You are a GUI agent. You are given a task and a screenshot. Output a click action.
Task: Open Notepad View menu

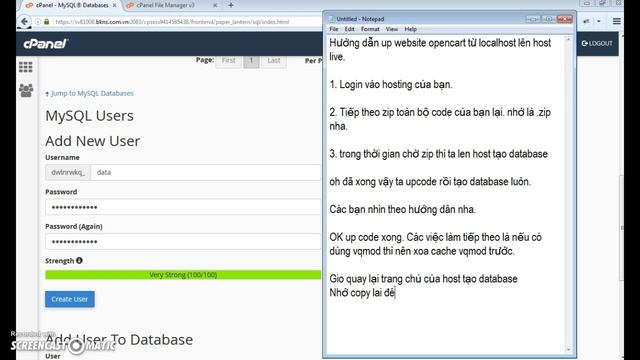pos(392,29)
